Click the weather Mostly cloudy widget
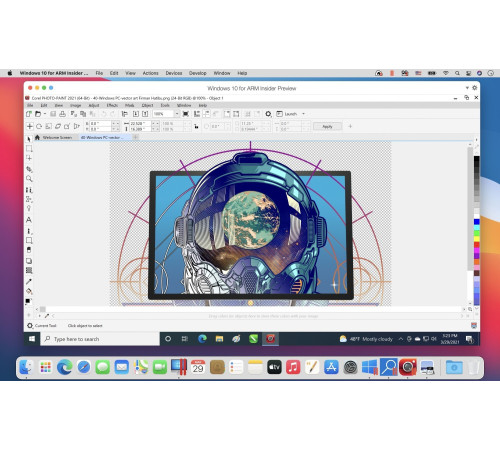 [366, 339]
